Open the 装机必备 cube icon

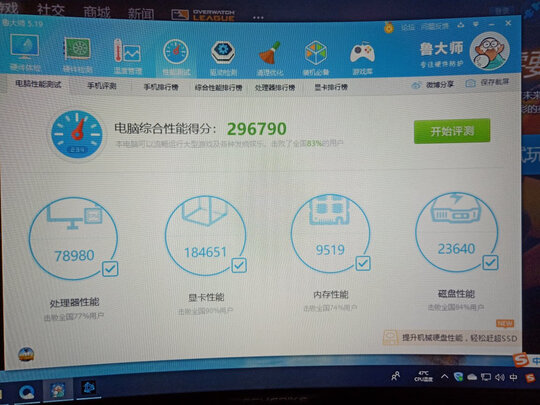[x=316, y=57]
